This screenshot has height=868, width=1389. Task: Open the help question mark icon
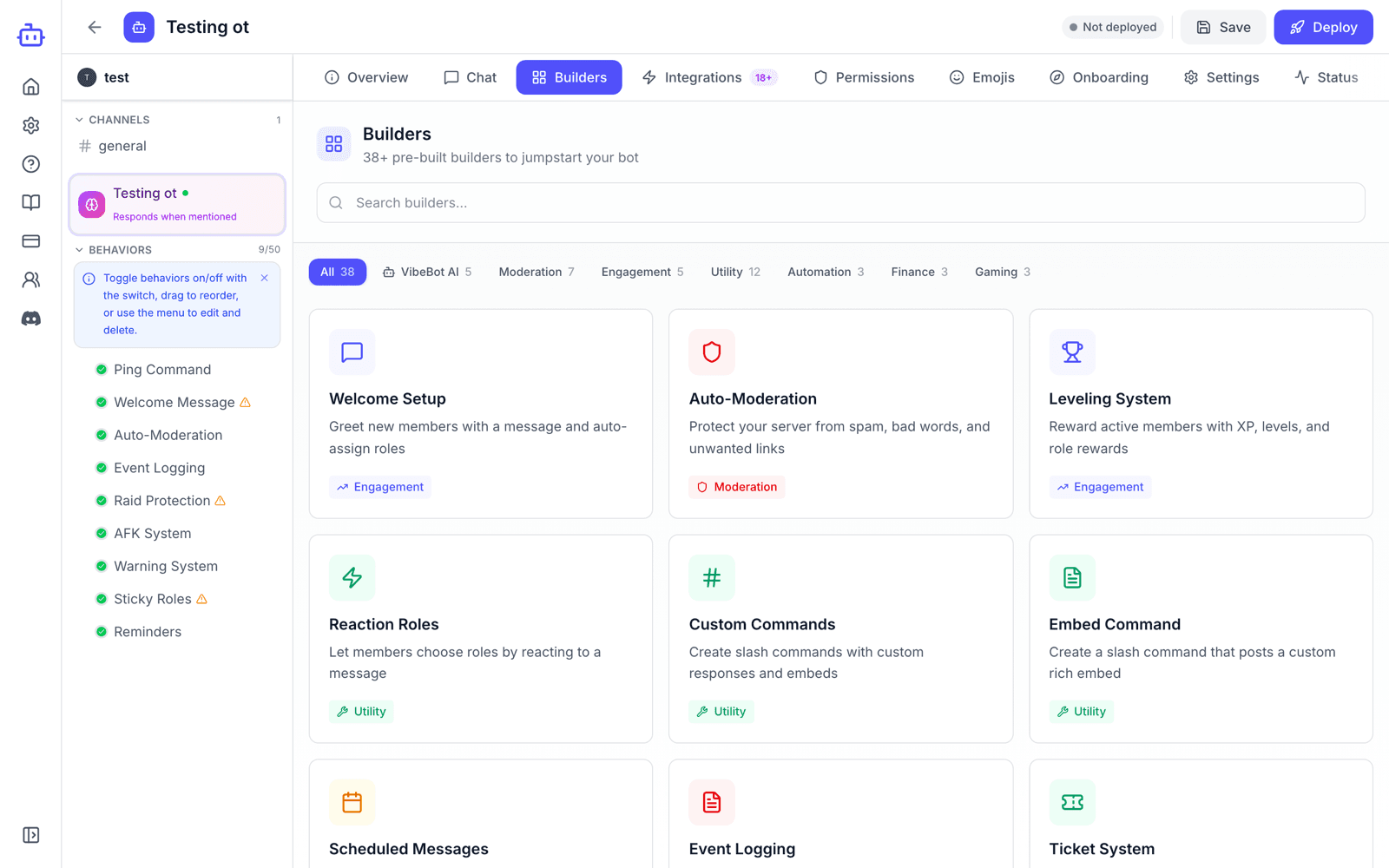point(30,164)
